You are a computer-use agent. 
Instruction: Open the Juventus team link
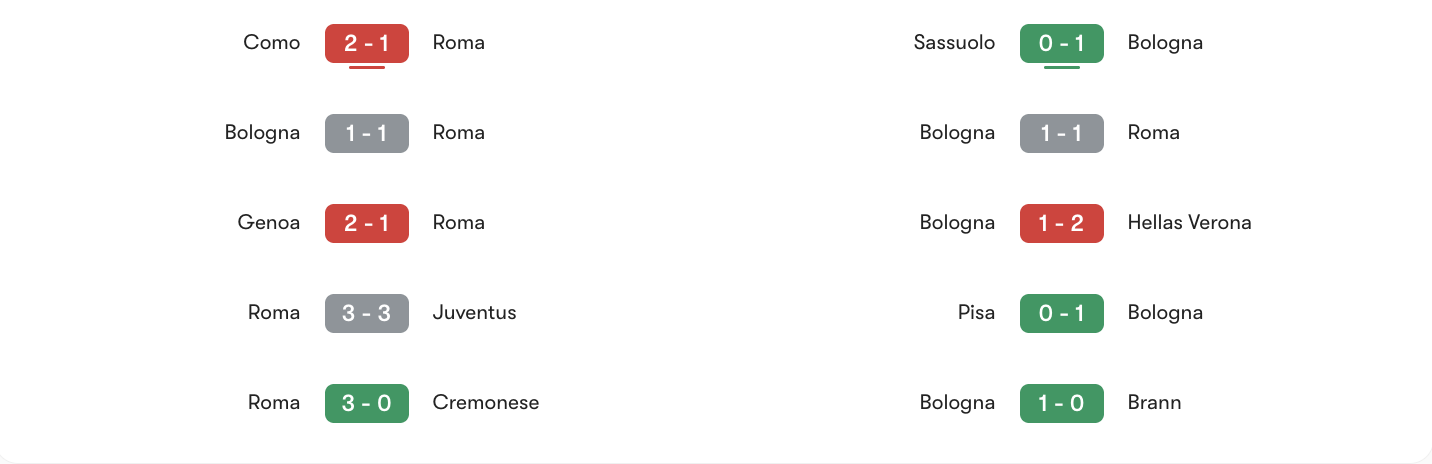(x=474, y=313)
